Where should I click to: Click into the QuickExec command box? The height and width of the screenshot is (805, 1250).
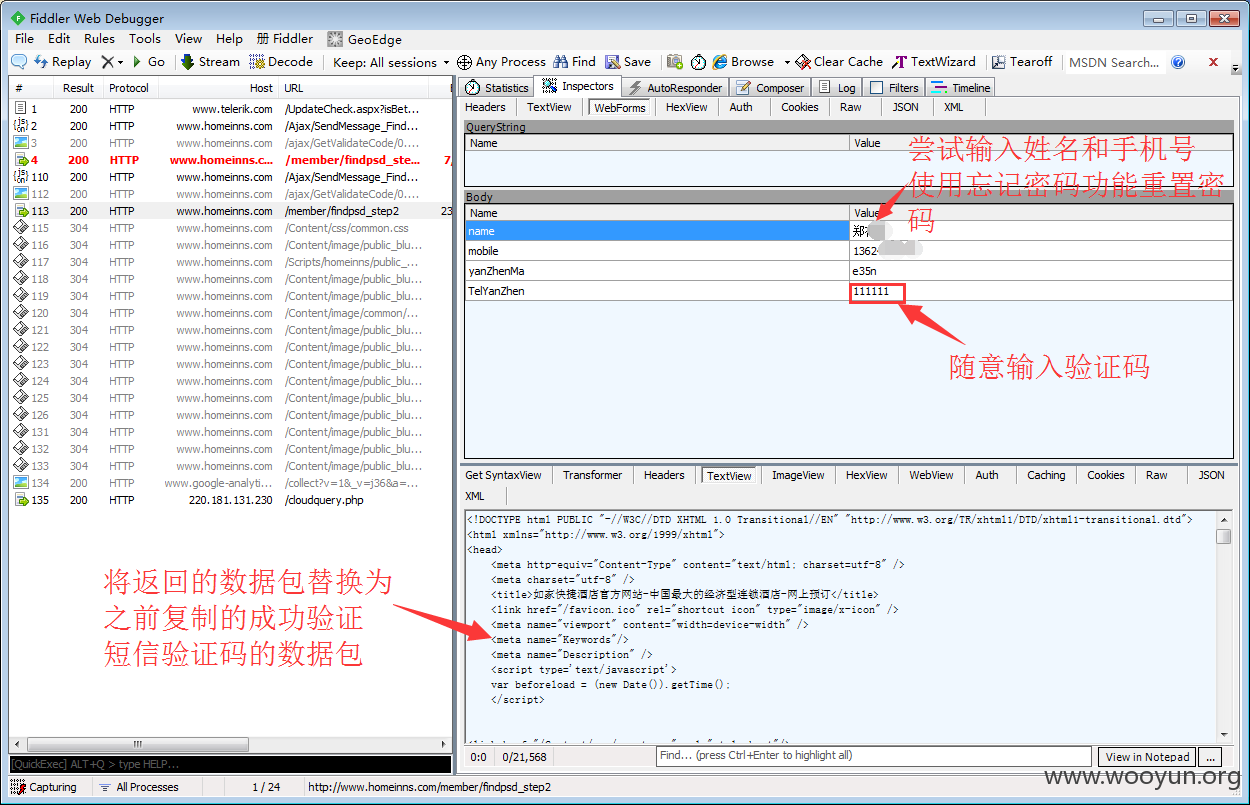tap(229, 765)
